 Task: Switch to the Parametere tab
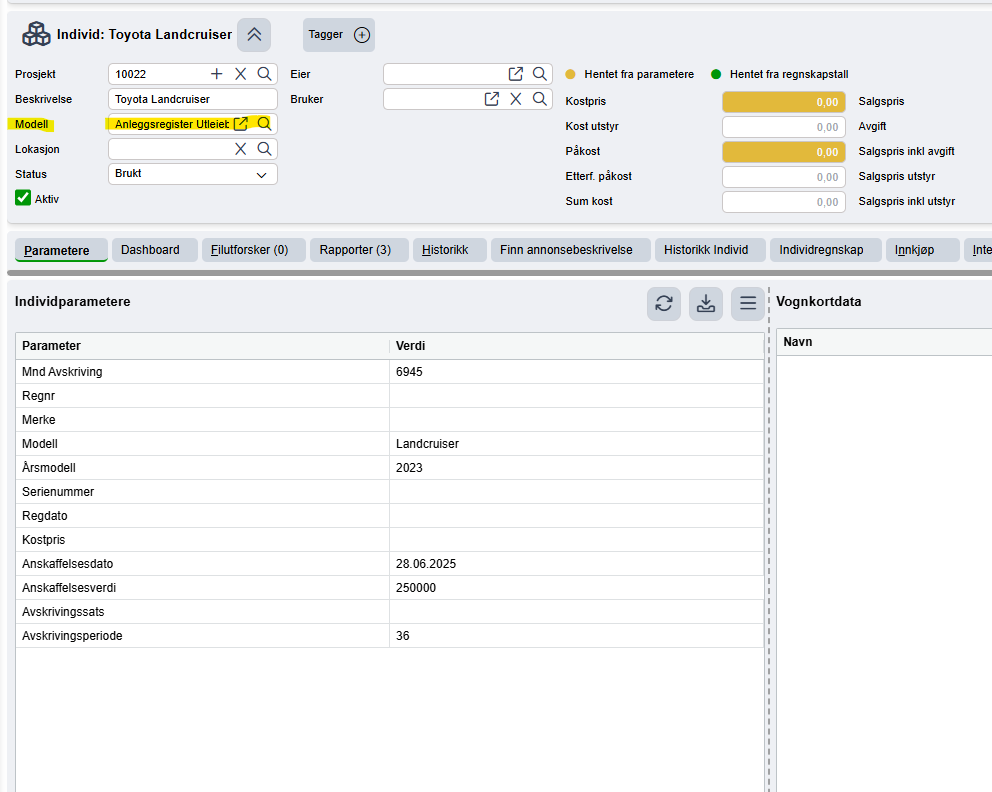[x=61, y=251]
